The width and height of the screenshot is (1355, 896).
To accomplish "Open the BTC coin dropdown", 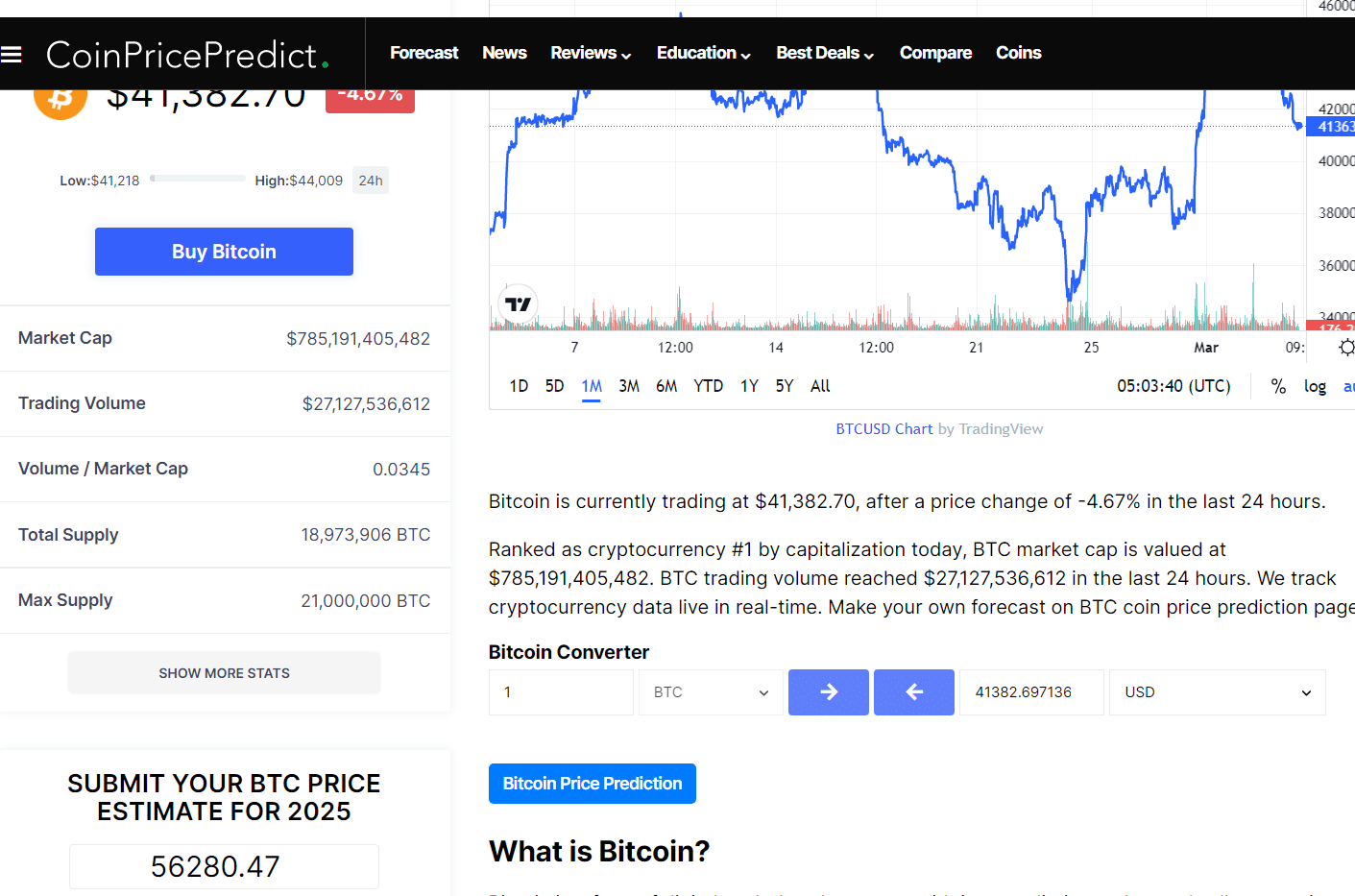I will [x=710, y=692].
